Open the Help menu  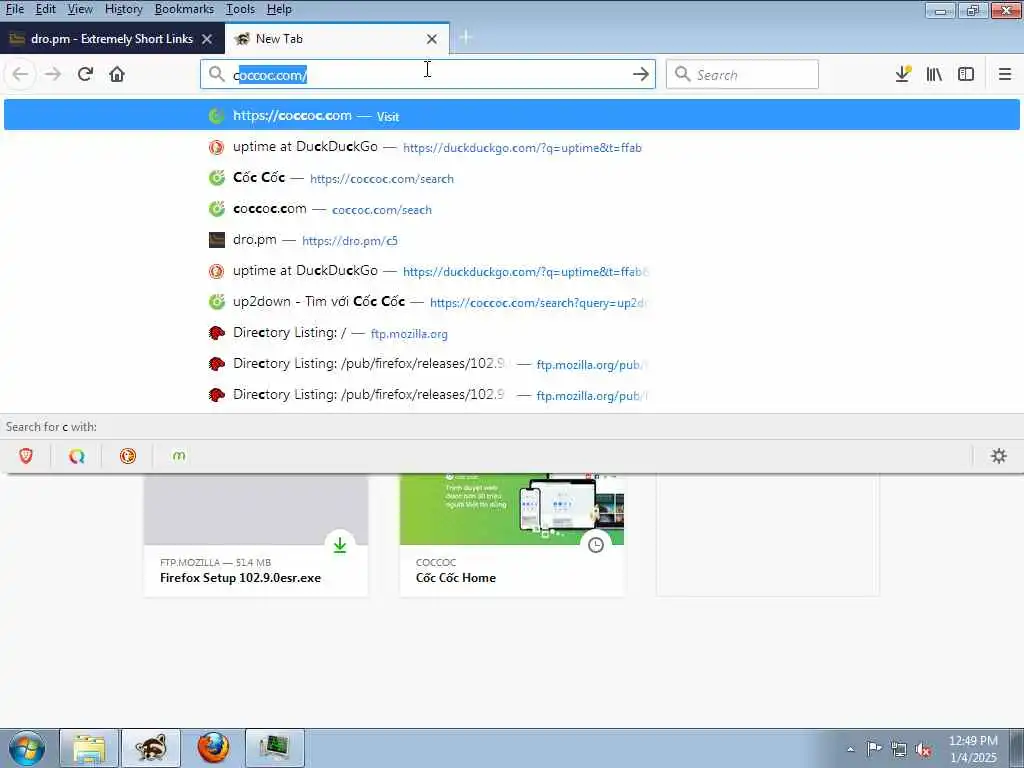tap(279, 9)
